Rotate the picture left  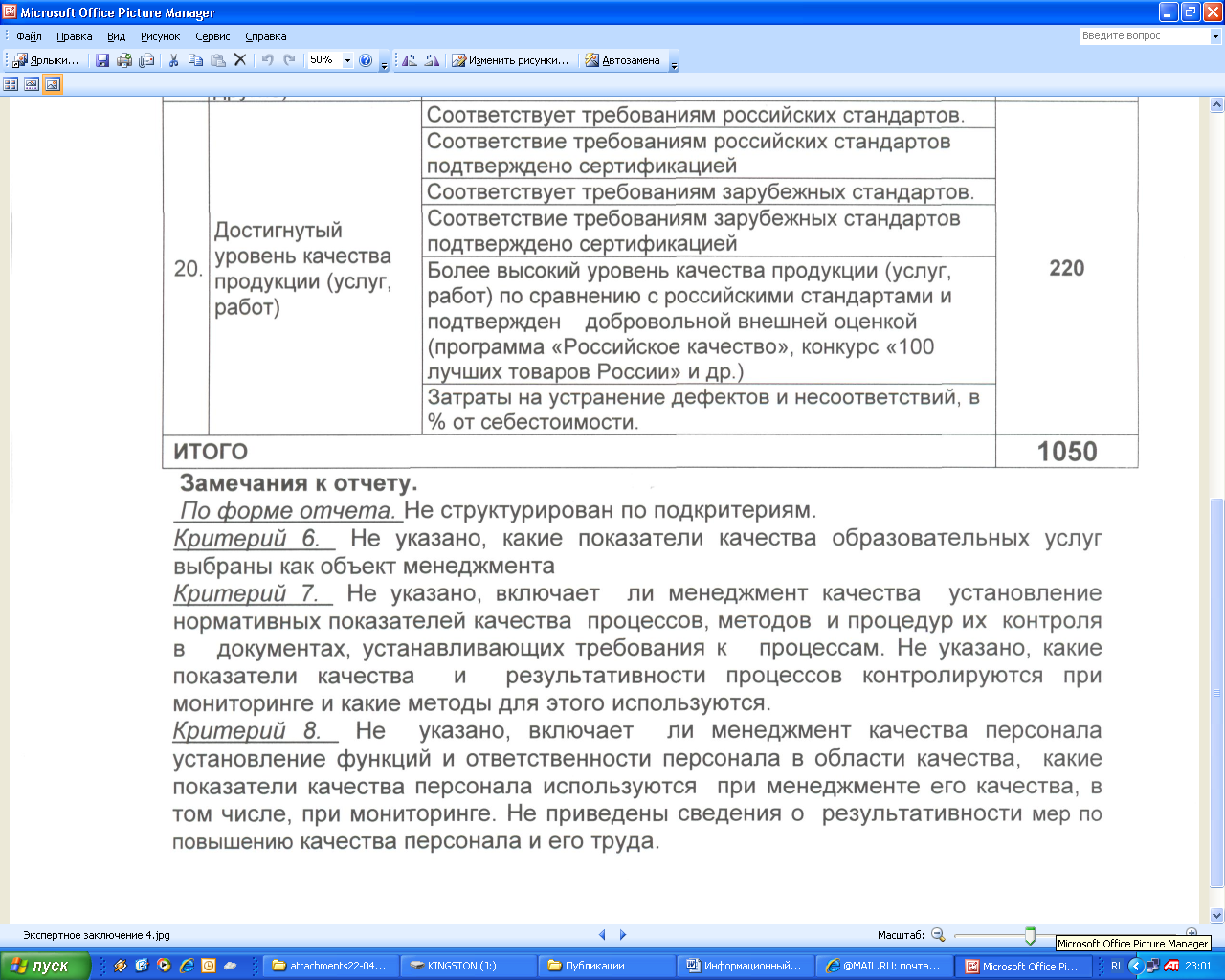click(x=410, y=60)
